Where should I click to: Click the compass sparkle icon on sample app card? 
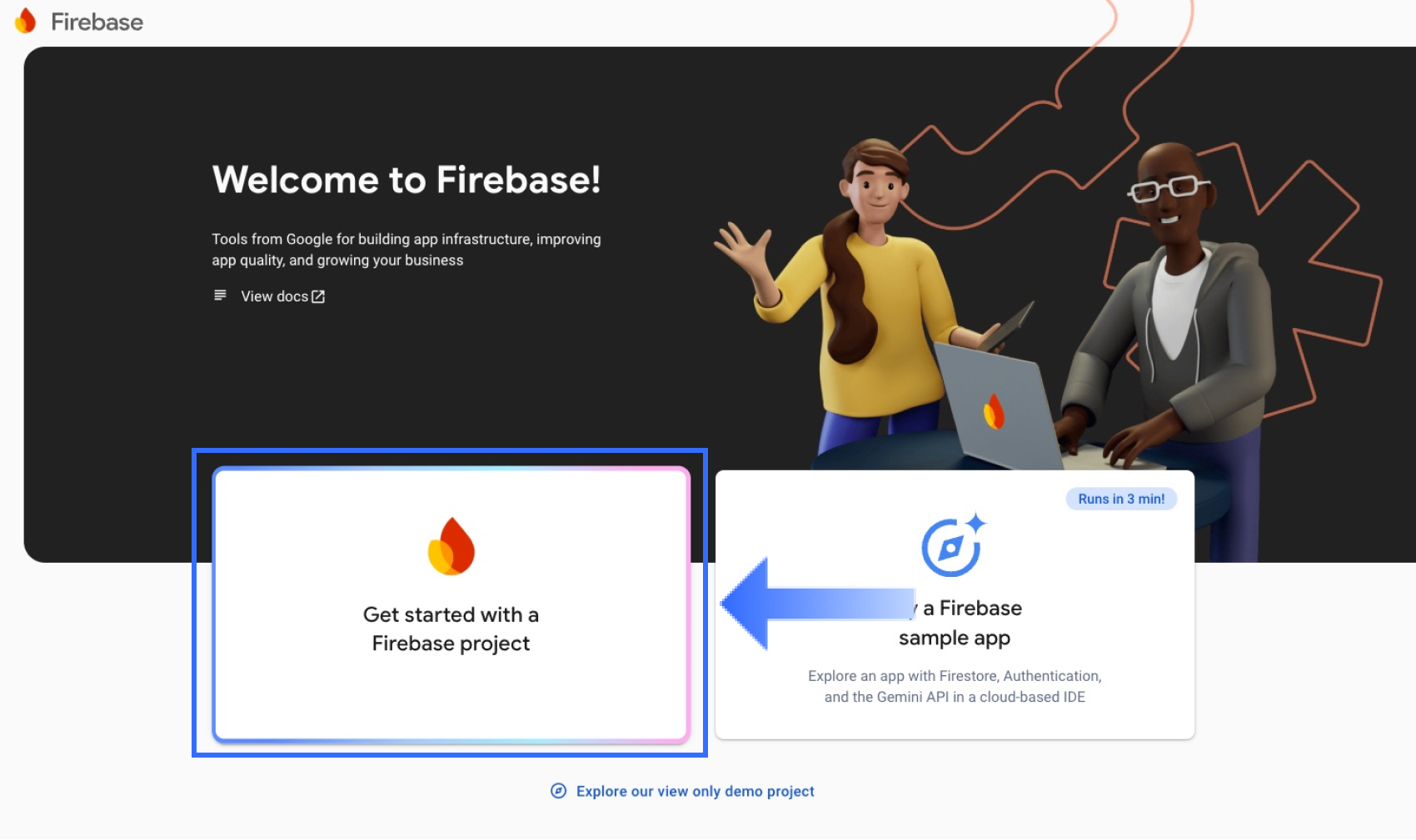[954, 544]
